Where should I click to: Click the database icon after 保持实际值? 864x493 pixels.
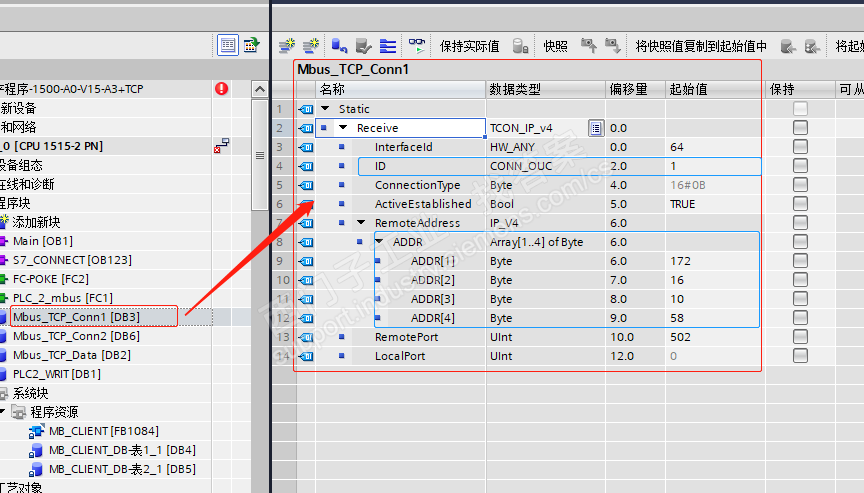pyautogui.click(x=520, y=46)
